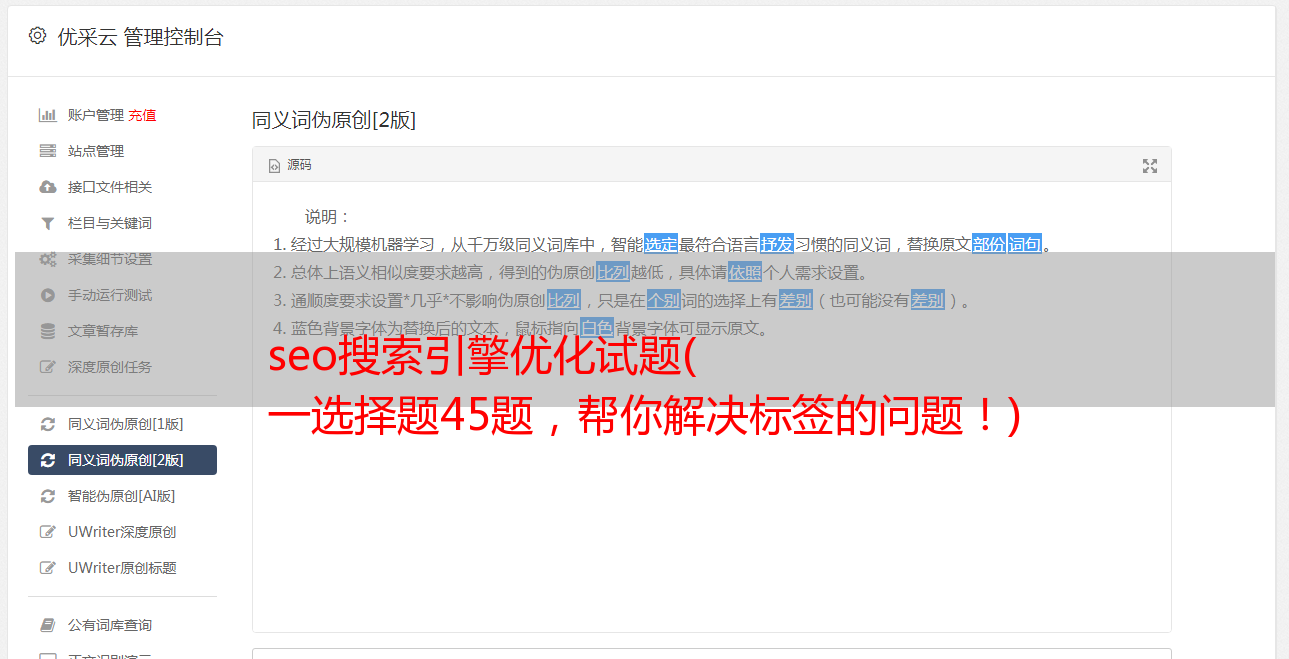Viewport: 1289px width, 659px height.
Task: Open 账户管理 account management
Action: pos(96,115)
